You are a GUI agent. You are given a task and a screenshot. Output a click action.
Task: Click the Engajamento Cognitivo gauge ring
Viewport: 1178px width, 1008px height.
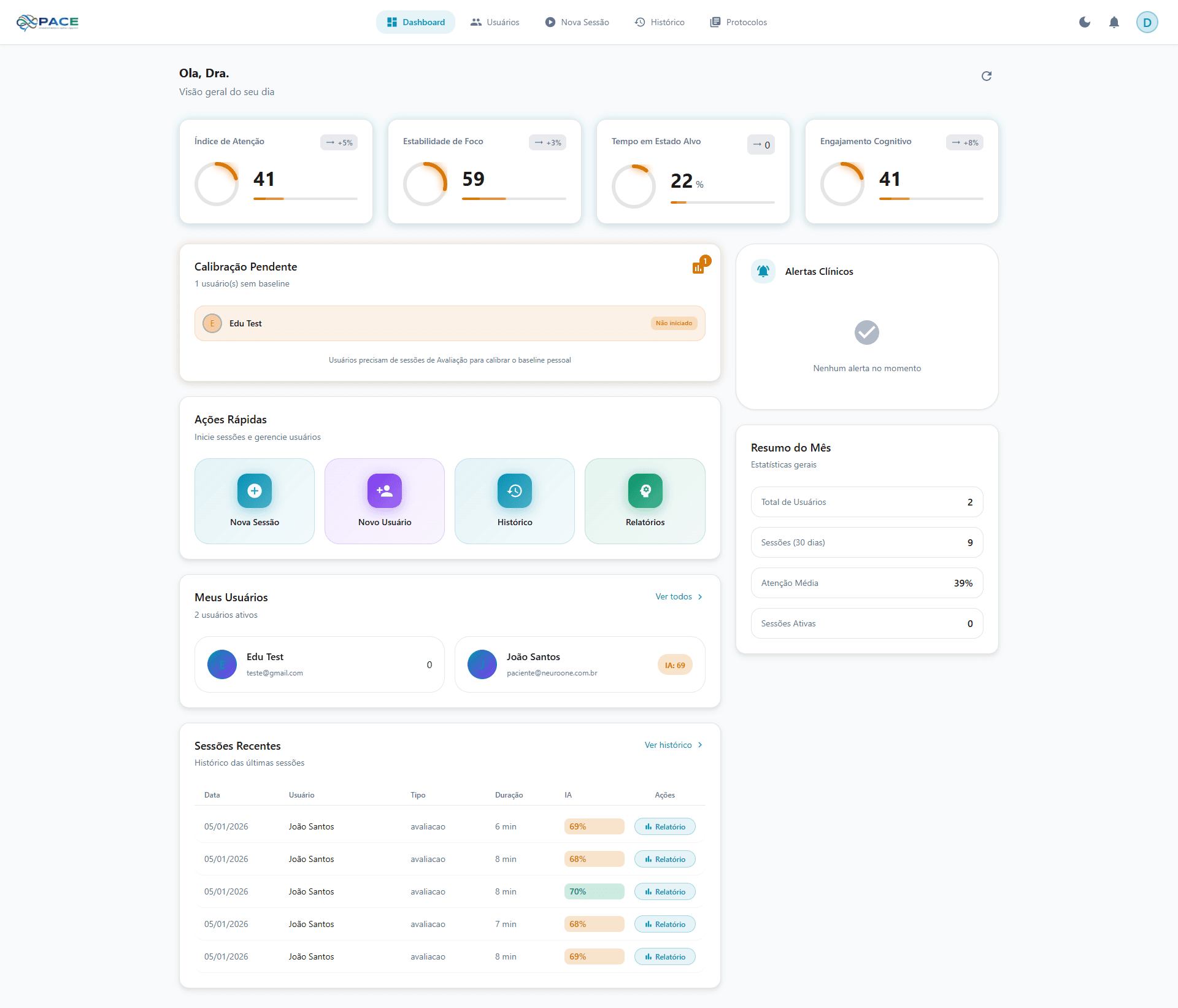click(x=842, y=184)
